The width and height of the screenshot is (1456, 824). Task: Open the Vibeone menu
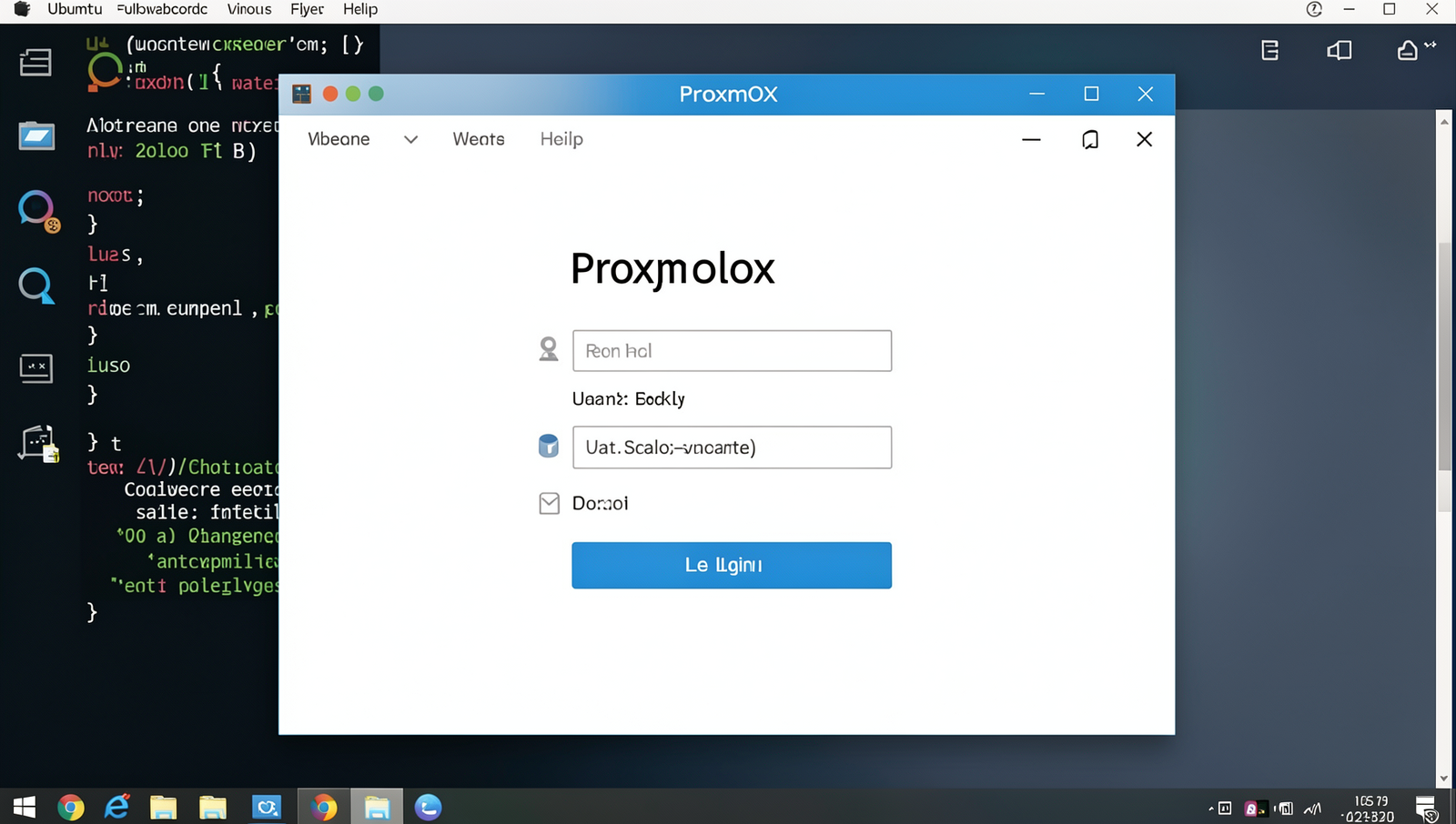coord(339,139)
